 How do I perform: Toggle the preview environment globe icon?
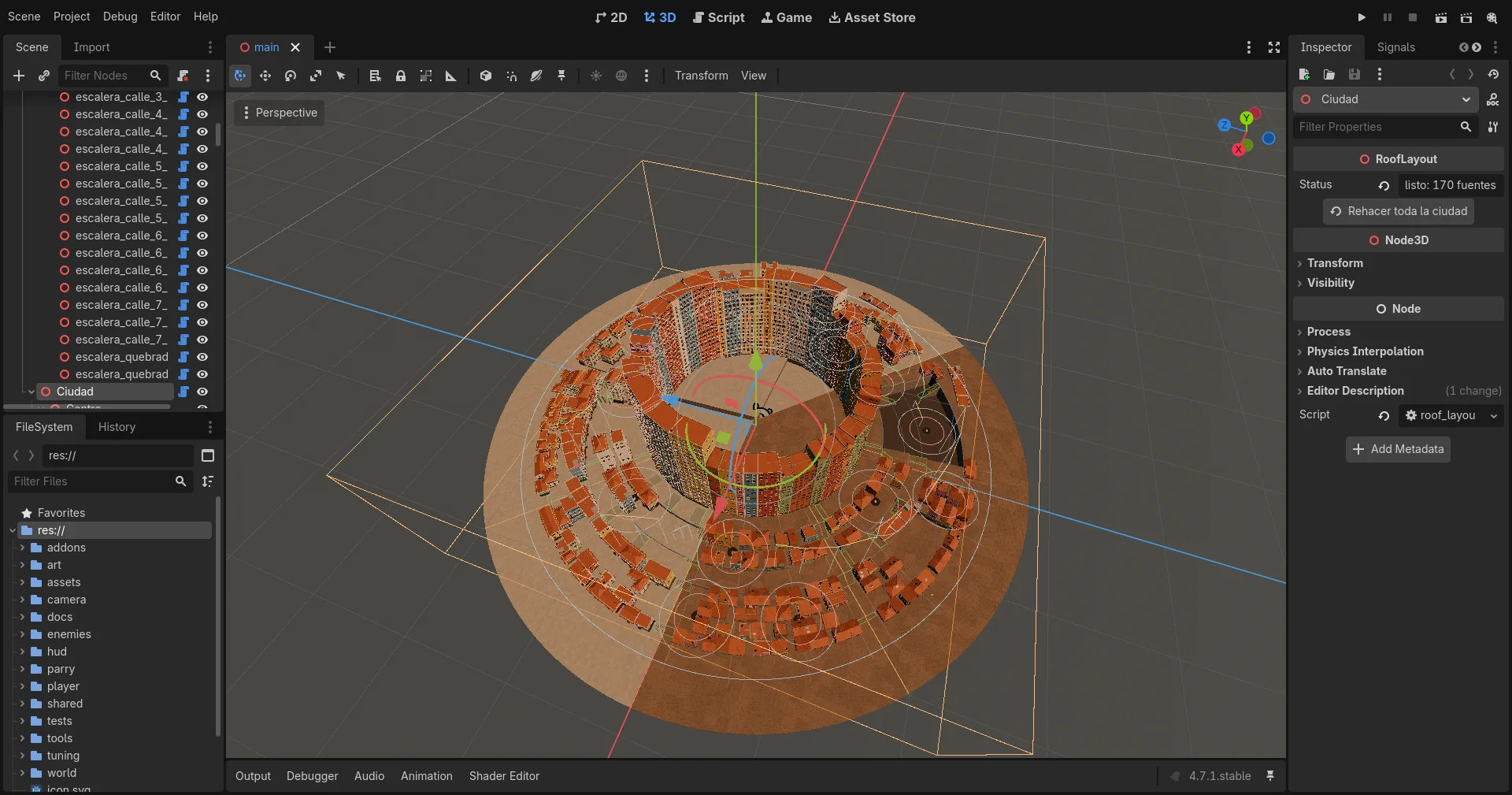621,76
